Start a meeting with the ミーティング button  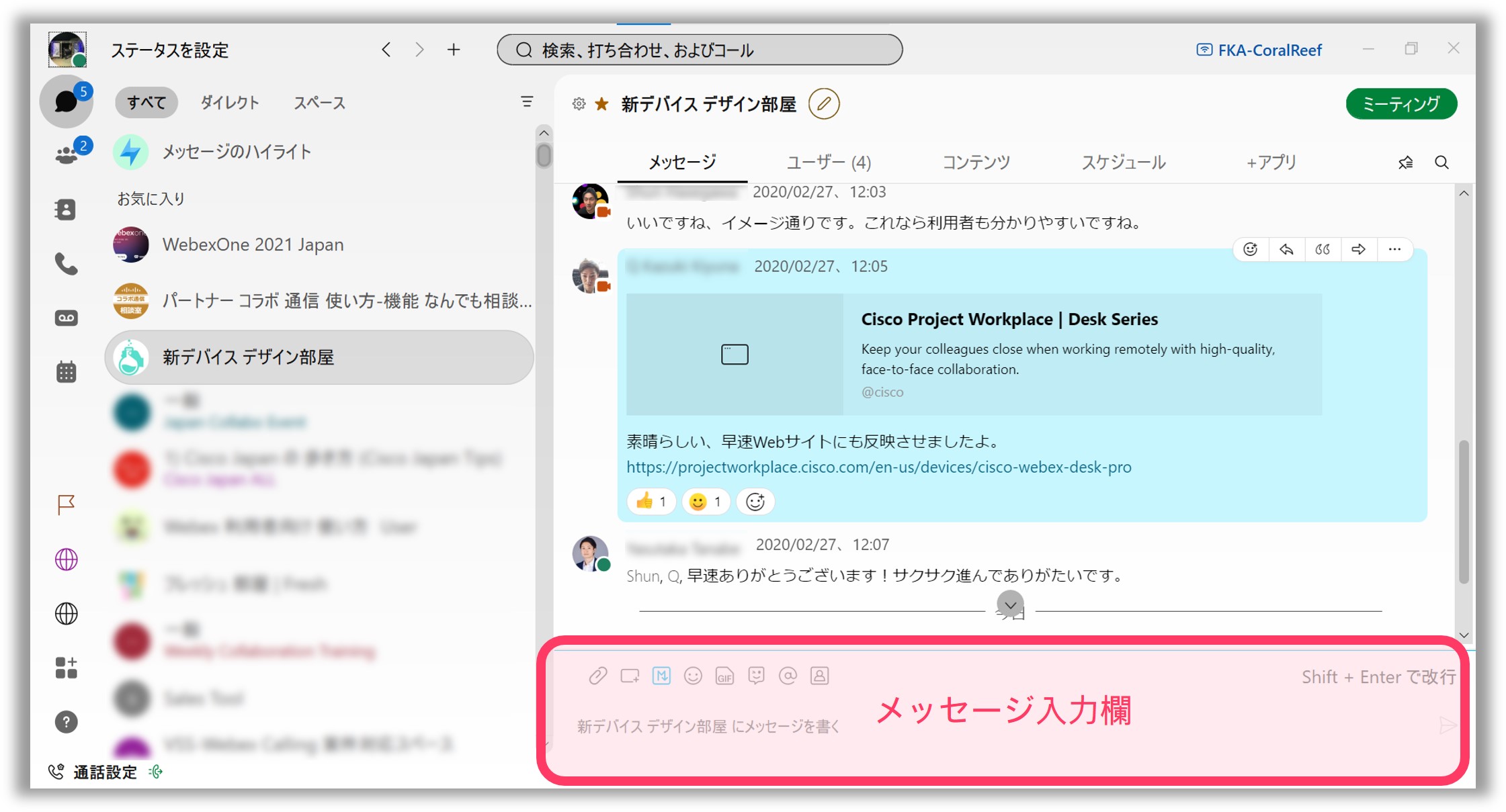1400,103
